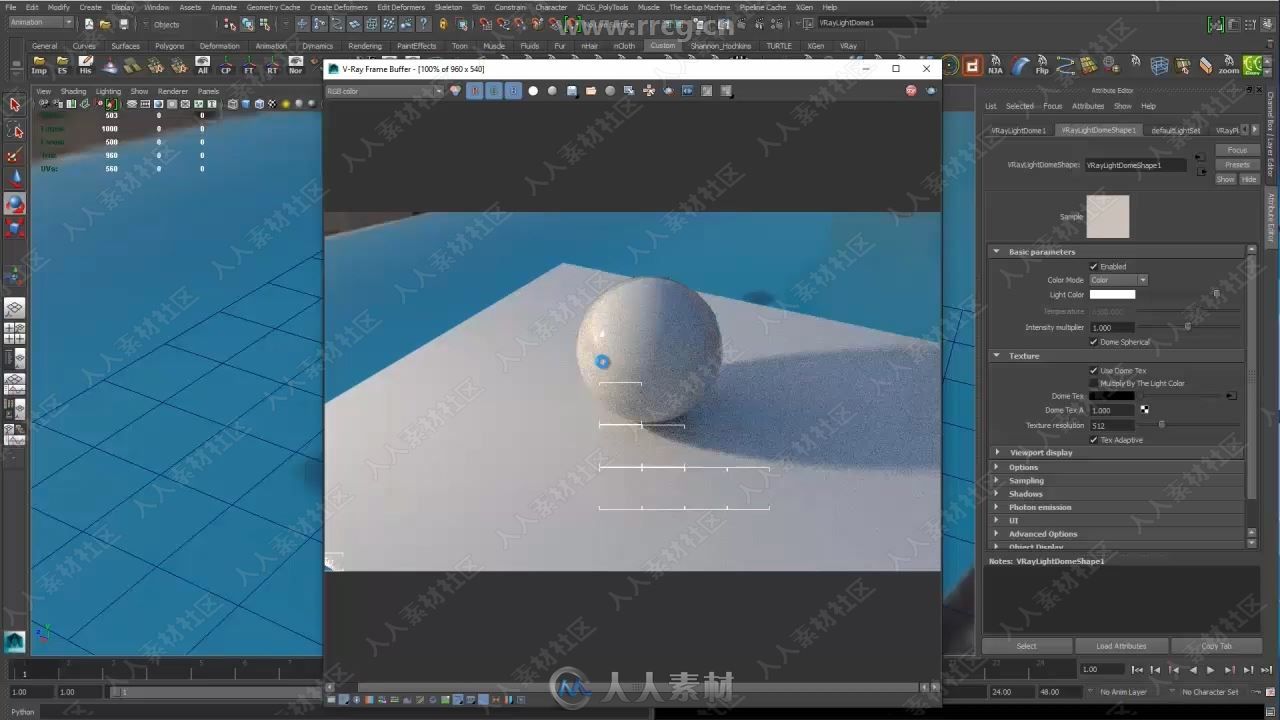
Task: Click the Imp shelf button
Action: point(39,66)
